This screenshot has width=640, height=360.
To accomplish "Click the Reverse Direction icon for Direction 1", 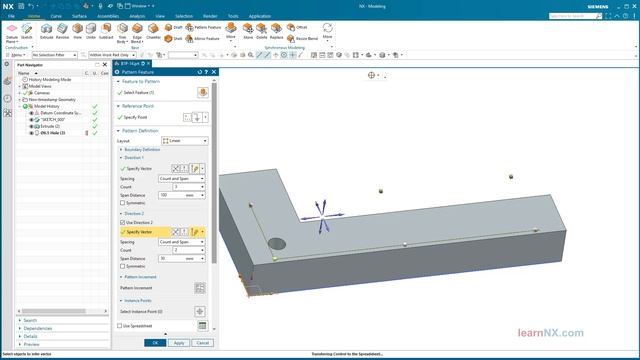I will 176,168.
